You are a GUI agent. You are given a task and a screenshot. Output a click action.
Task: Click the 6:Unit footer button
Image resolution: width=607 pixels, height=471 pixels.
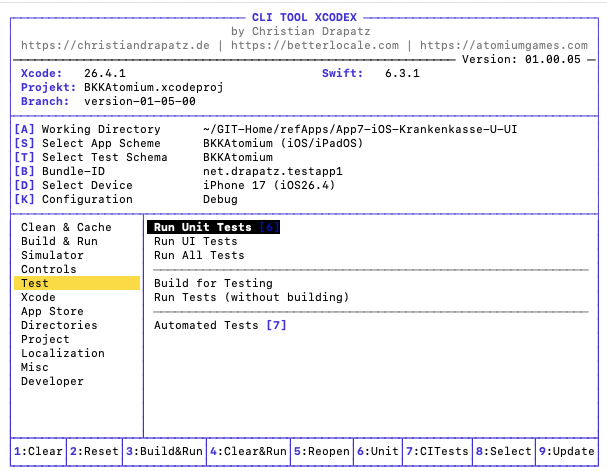point(378,451)
